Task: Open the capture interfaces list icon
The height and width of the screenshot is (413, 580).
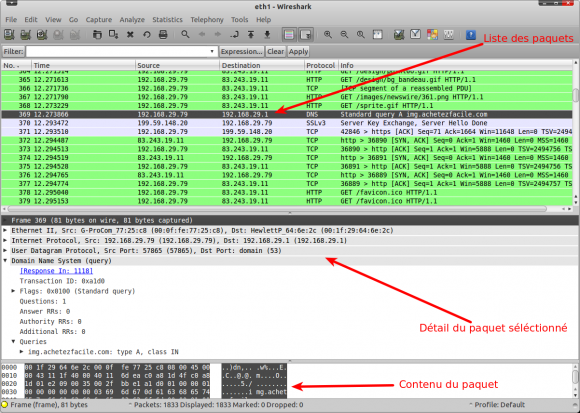Action: tap(9, 35)
